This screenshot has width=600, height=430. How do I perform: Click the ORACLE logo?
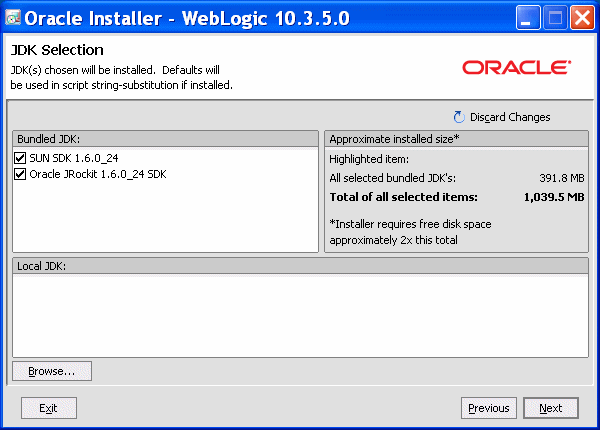517,67
